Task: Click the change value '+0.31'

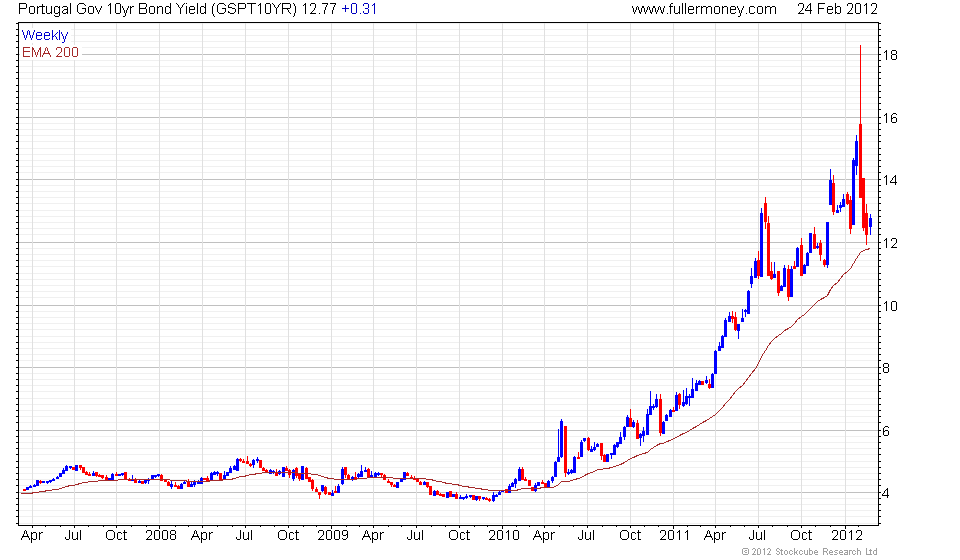Action: [x=359, y=9]
